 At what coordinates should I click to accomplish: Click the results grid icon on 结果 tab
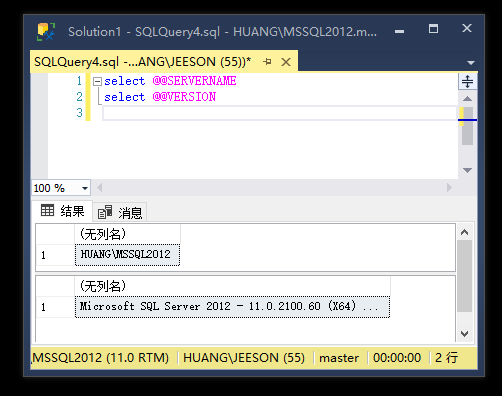tap(47, 211)
